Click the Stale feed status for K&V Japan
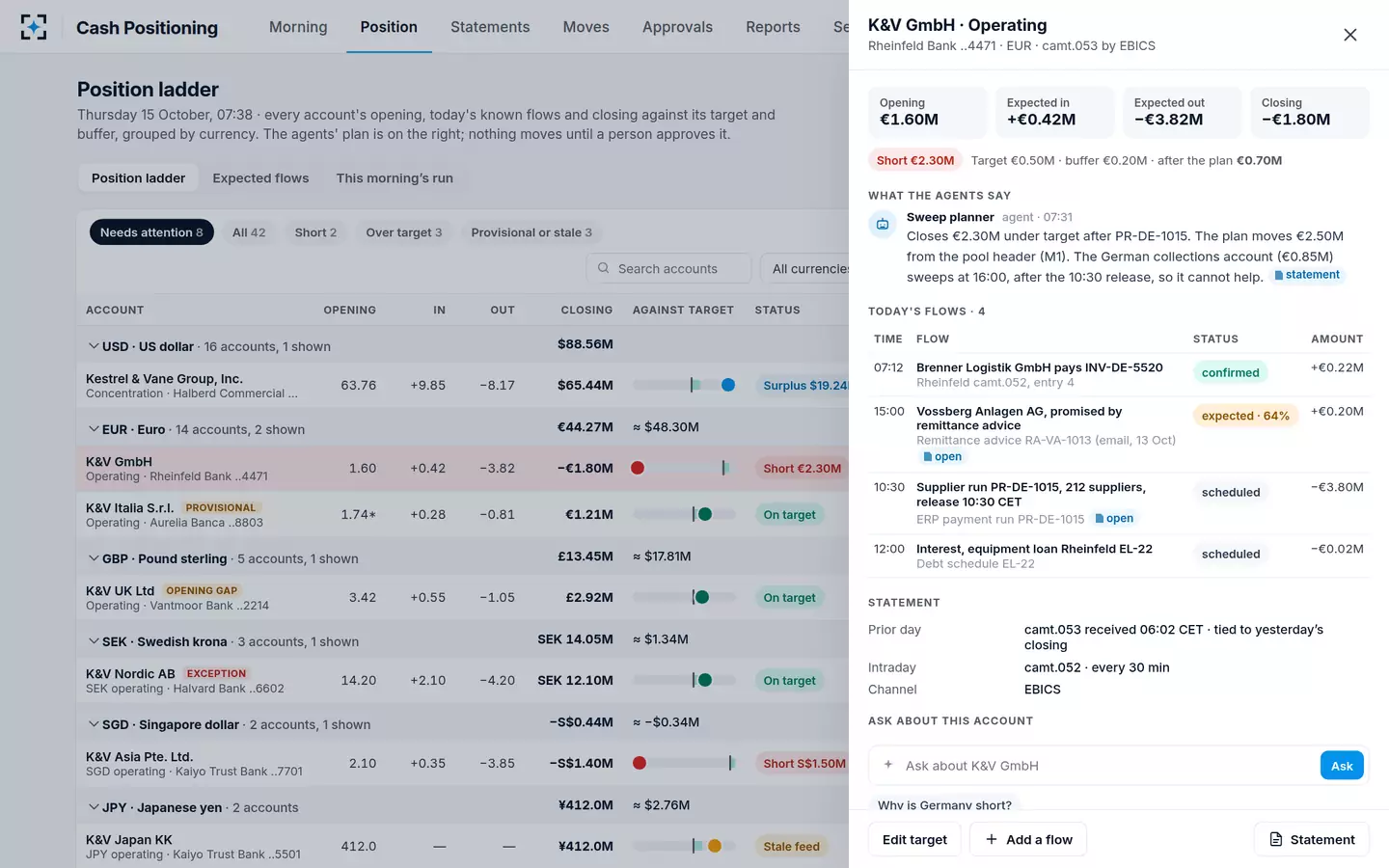1389x868 pixels. tap(791, 846)
